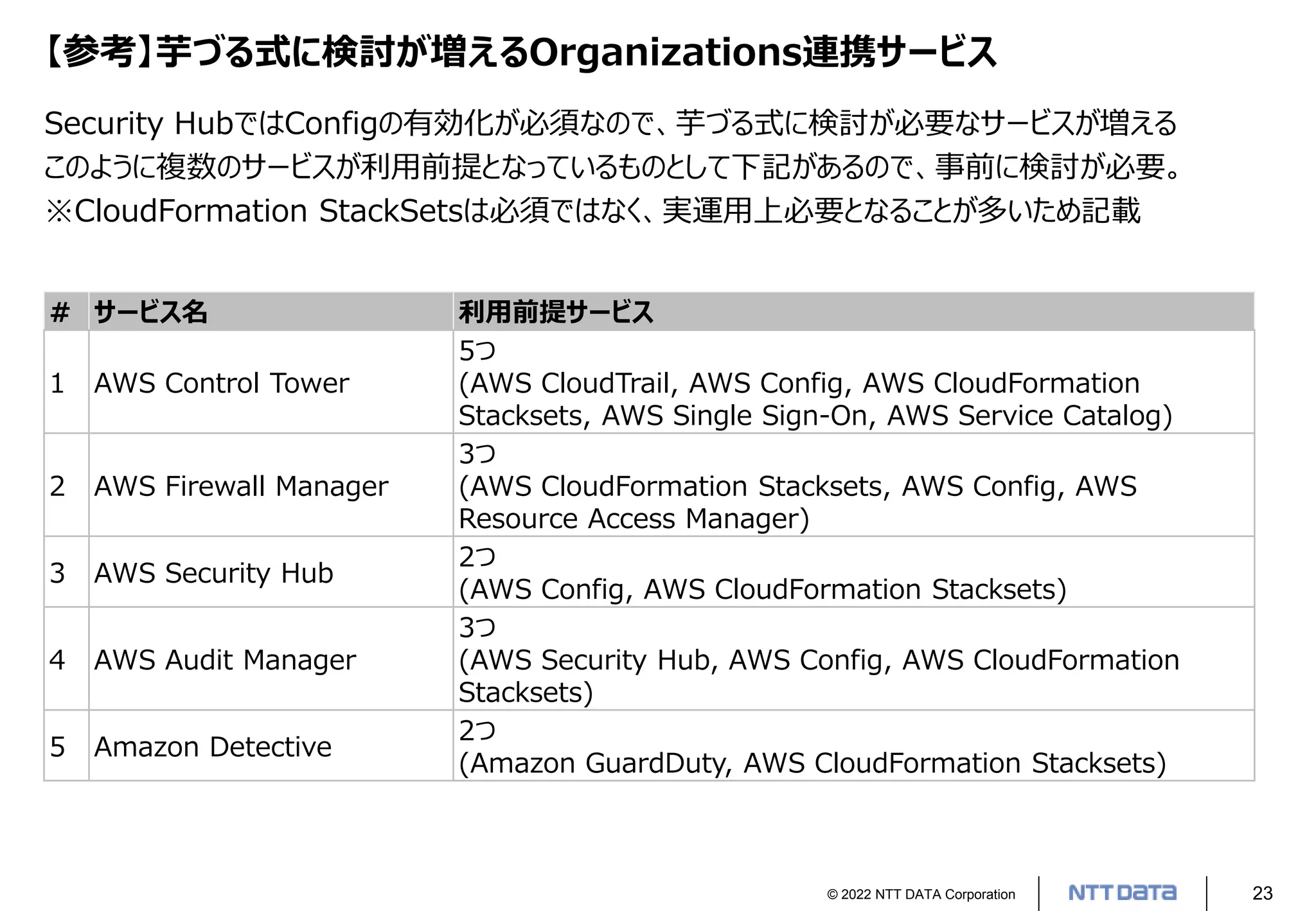Click the 利用前提サービス column header
1316x911 pixels.
(853, 312)
